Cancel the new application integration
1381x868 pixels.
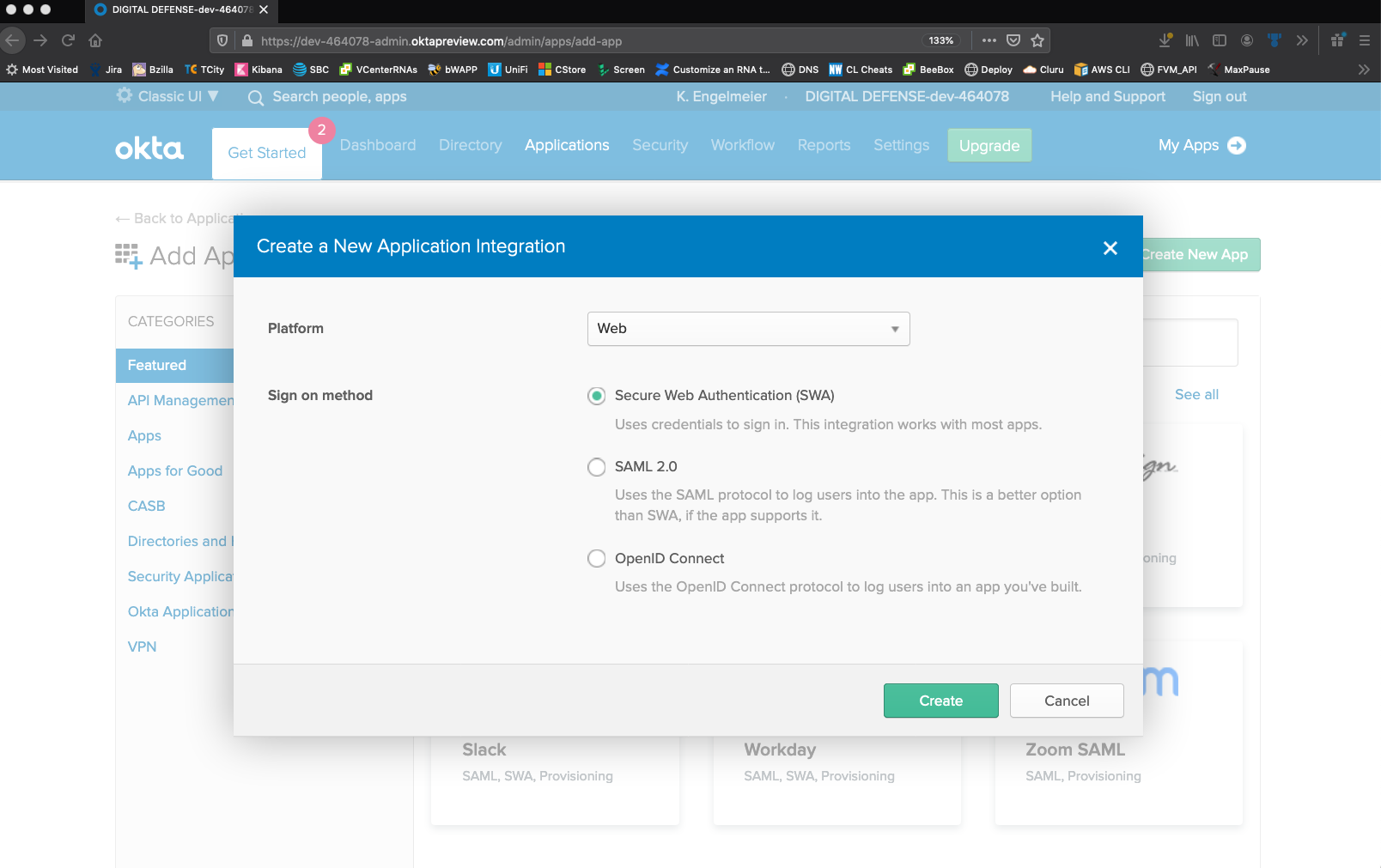pos(1066,701)
